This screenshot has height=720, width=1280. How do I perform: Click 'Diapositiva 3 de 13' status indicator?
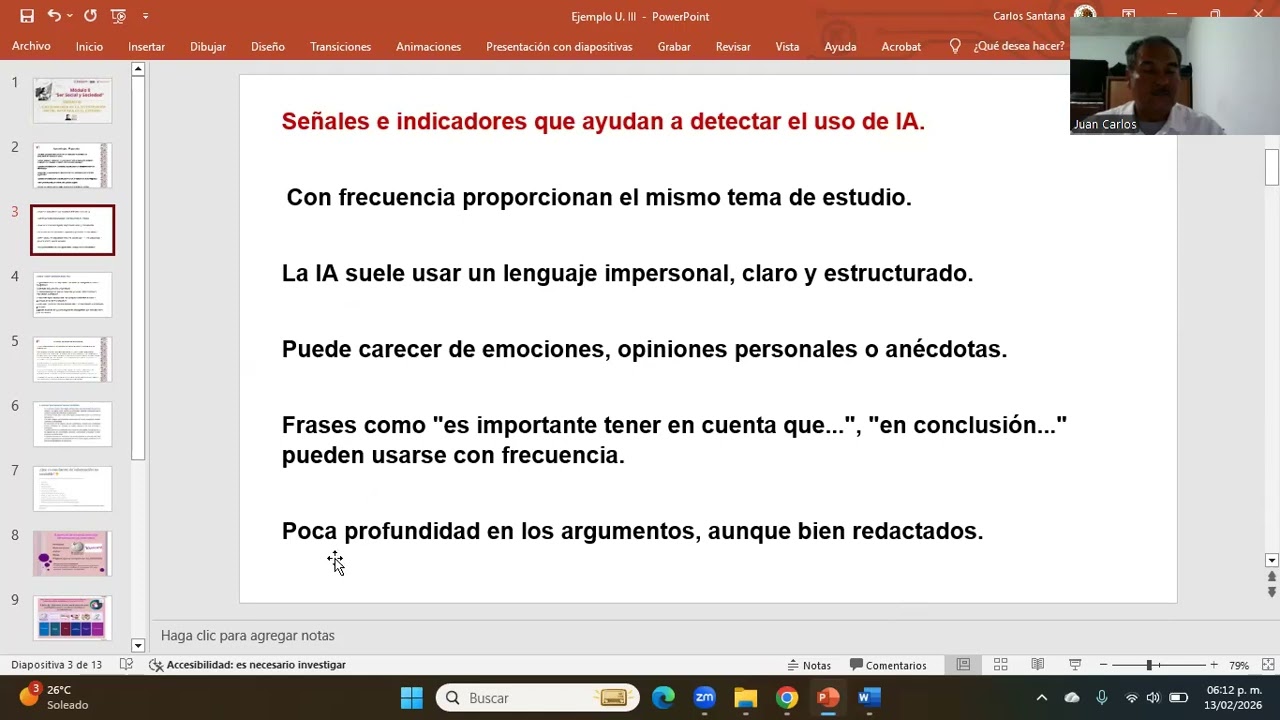coord(57,665)
